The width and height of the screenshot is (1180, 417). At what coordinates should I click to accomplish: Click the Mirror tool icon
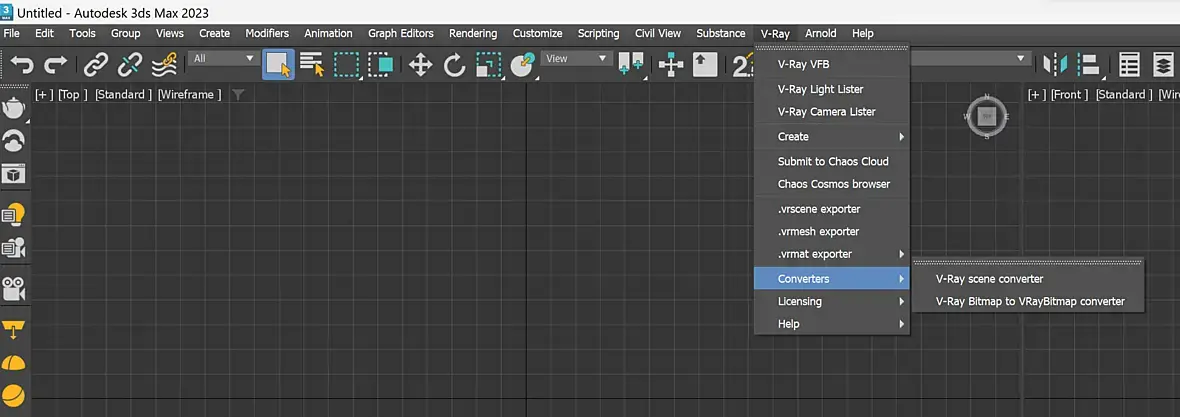[1056, 65]
